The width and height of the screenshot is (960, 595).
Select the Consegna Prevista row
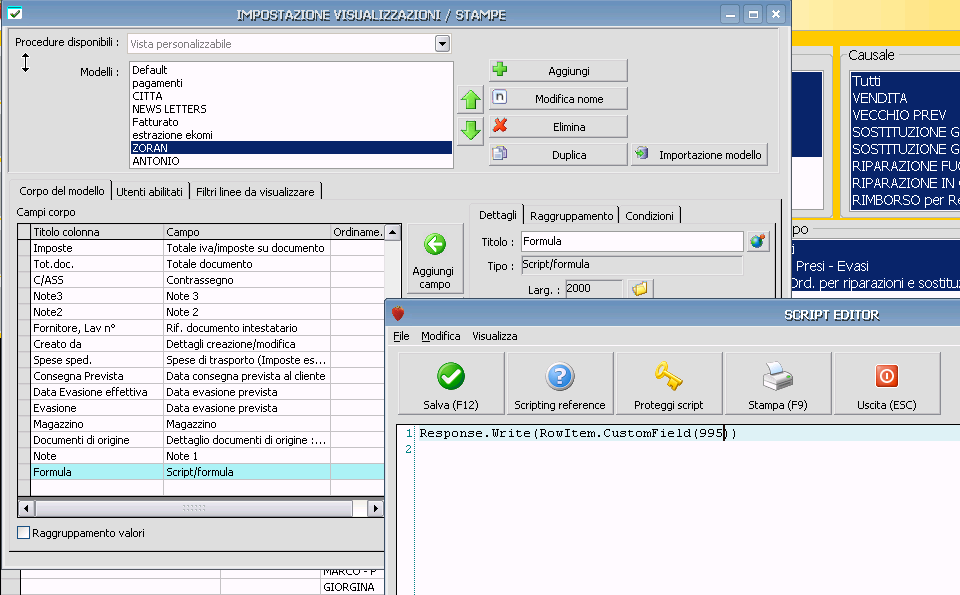tap(208, 376)
